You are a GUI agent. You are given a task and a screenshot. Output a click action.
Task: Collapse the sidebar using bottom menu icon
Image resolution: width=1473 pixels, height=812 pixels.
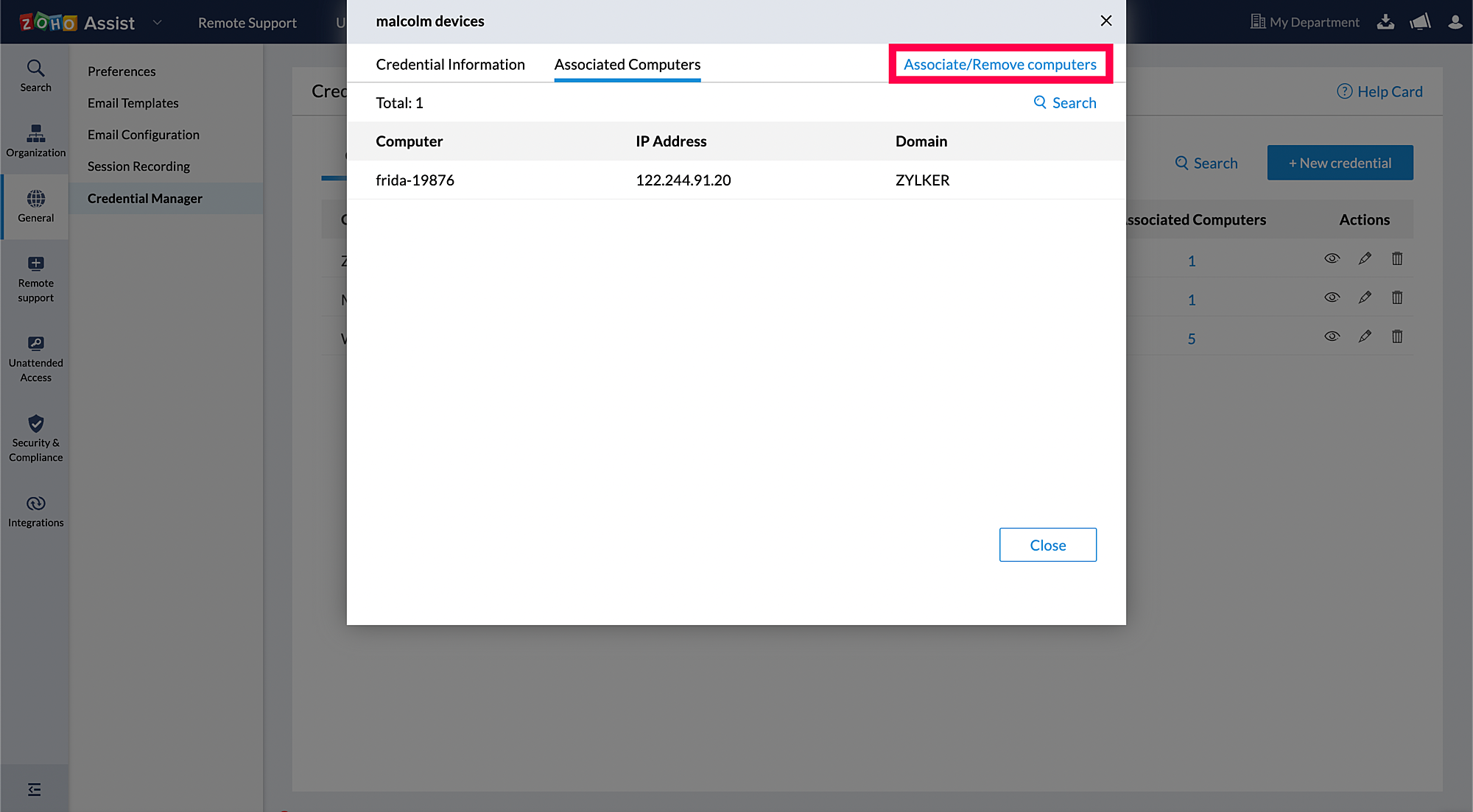(x=34, y=789)
